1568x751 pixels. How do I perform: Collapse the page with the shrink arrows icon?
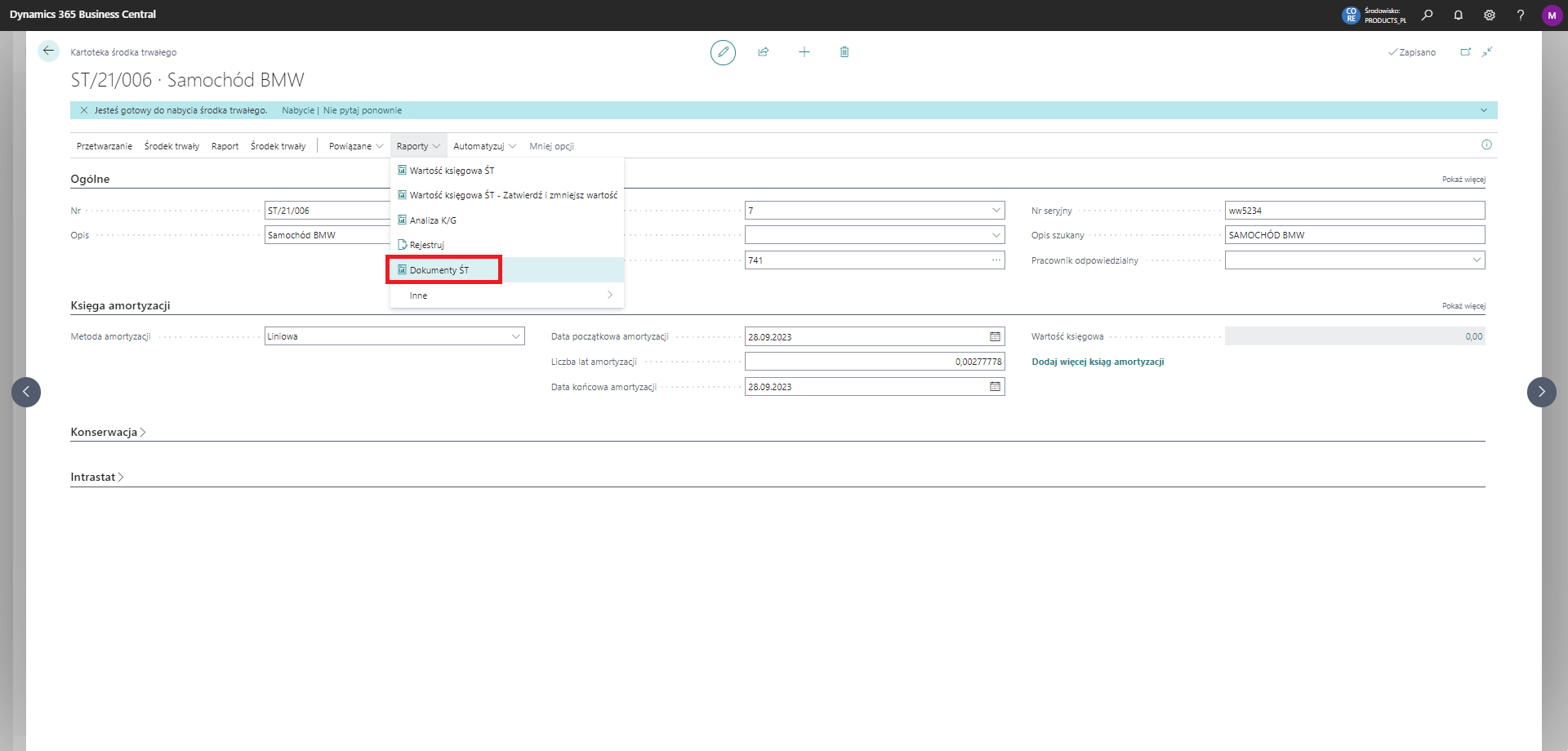pyautogui.click(x=1488, y=51)
